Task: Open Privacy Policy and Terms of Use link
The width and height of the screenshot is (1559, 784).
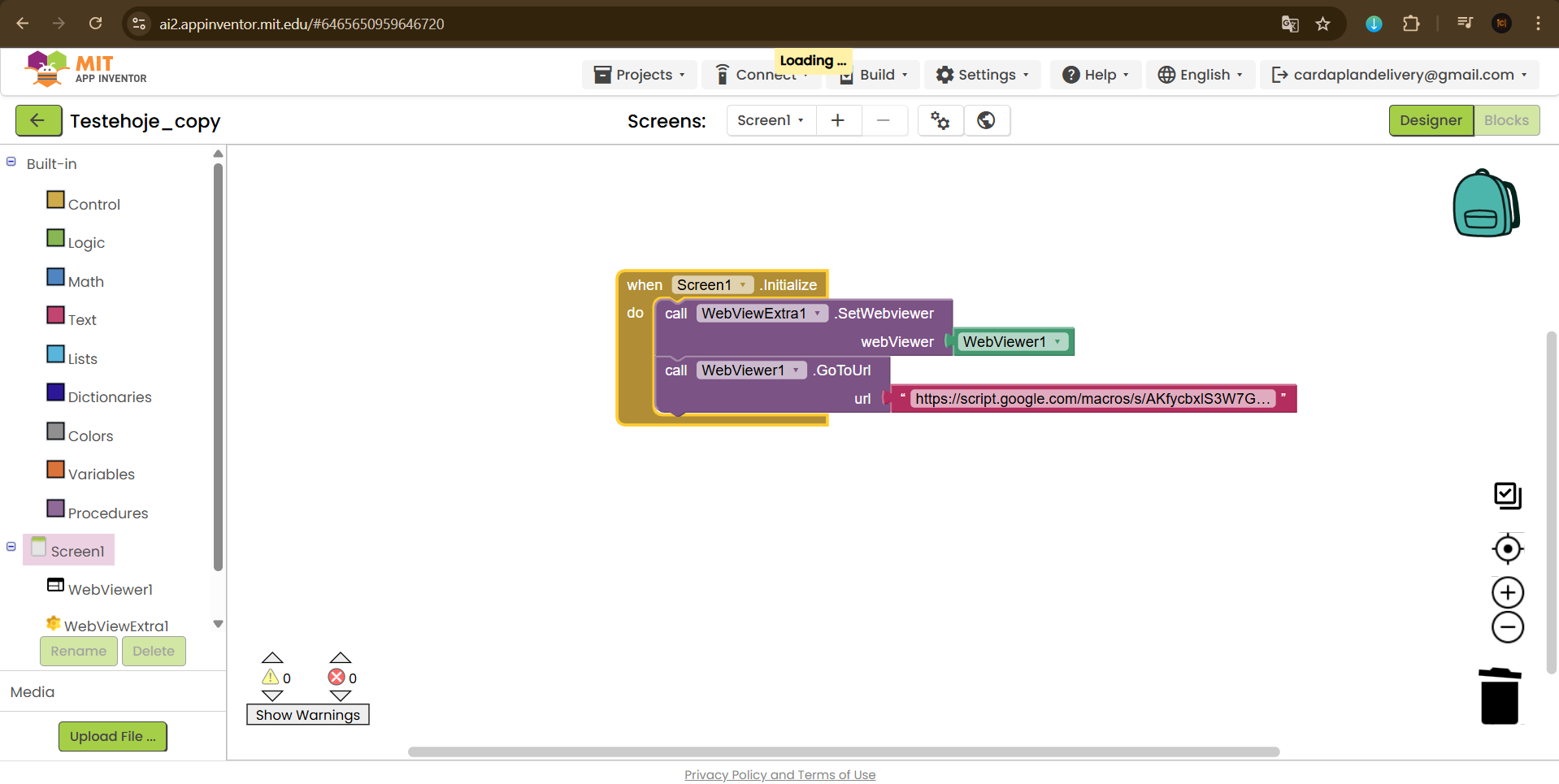Action: point(779,775)
